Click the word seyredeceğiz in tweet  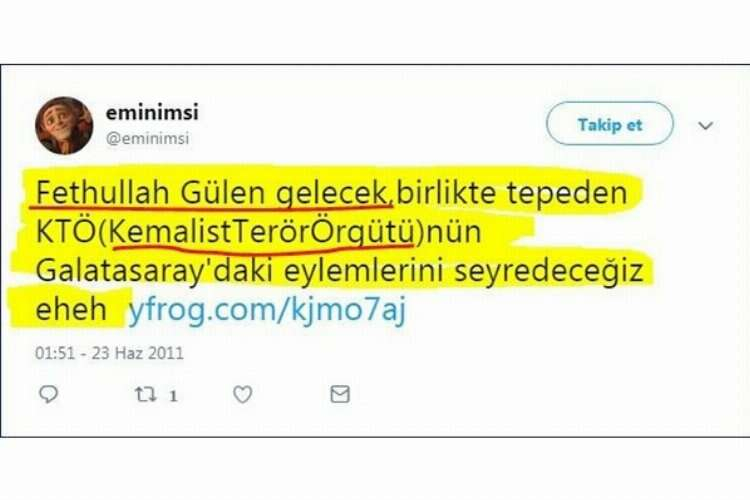click(x=549, y=271)
